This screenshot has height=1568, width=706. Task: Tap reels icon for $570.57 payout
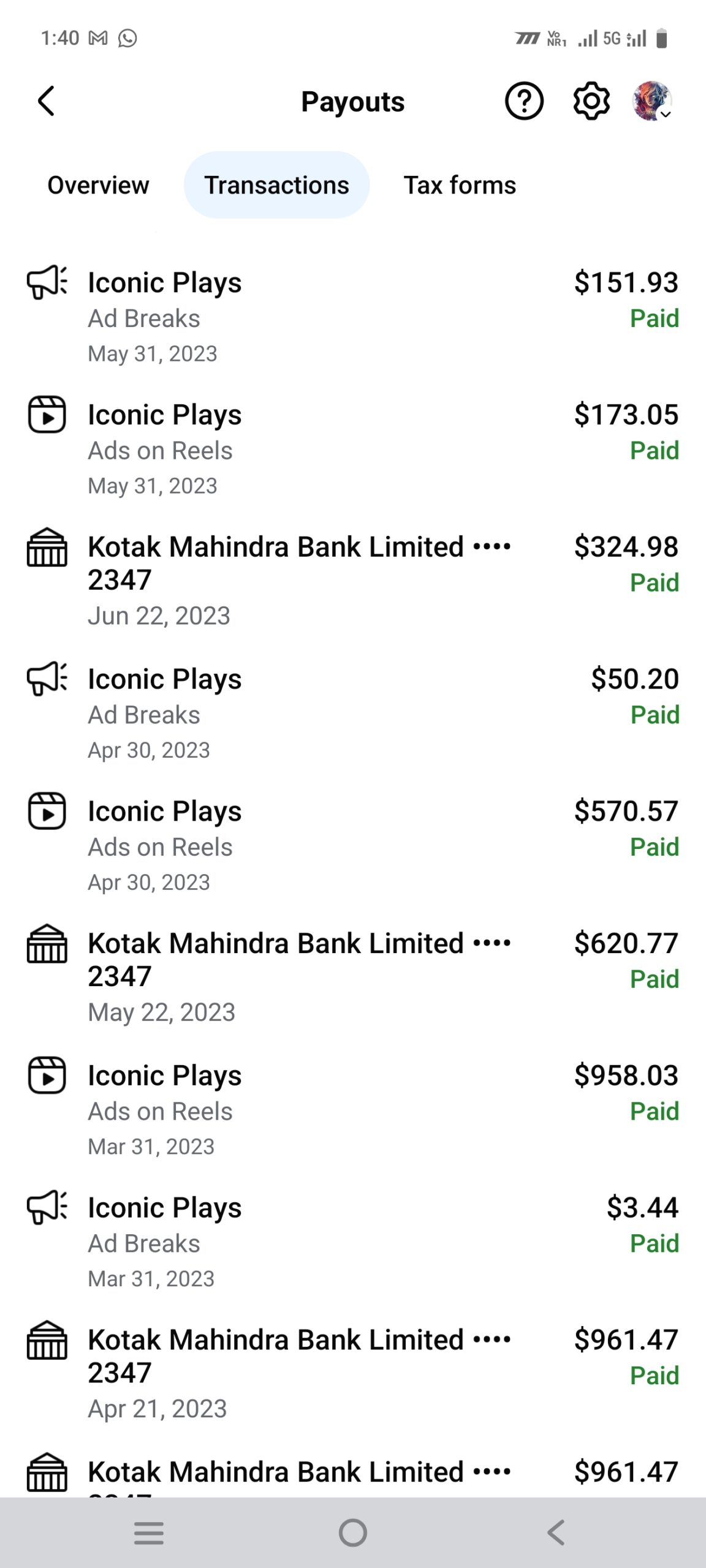47,811
